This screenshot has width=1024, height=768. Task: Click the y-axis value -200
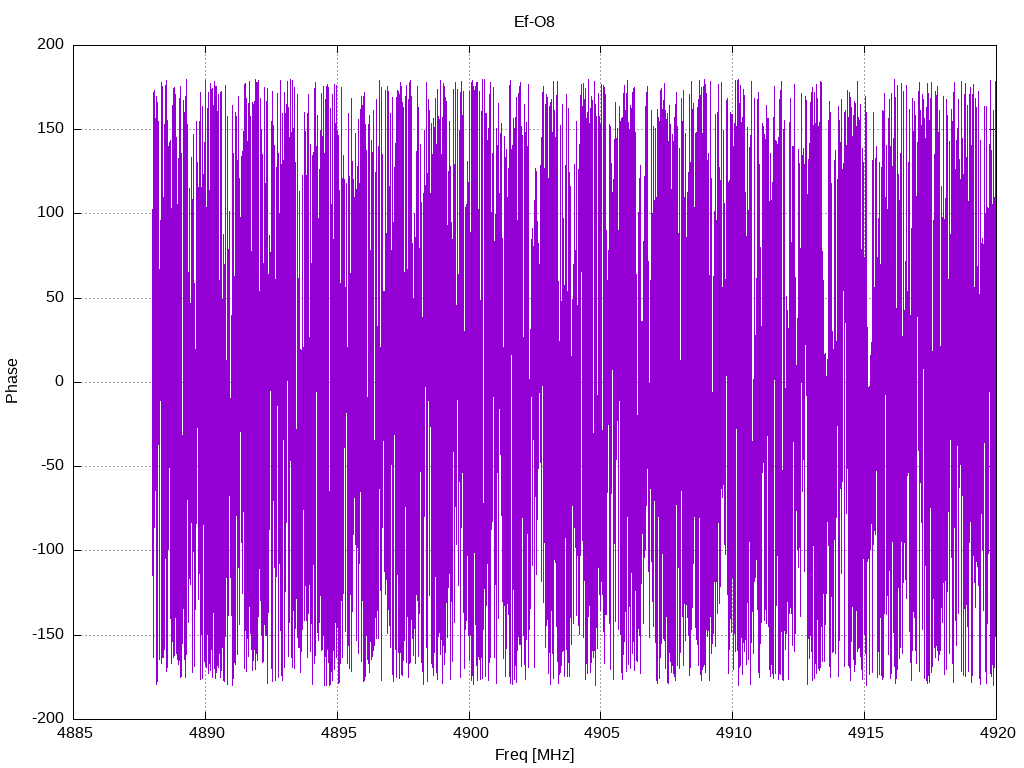(48, 718)
